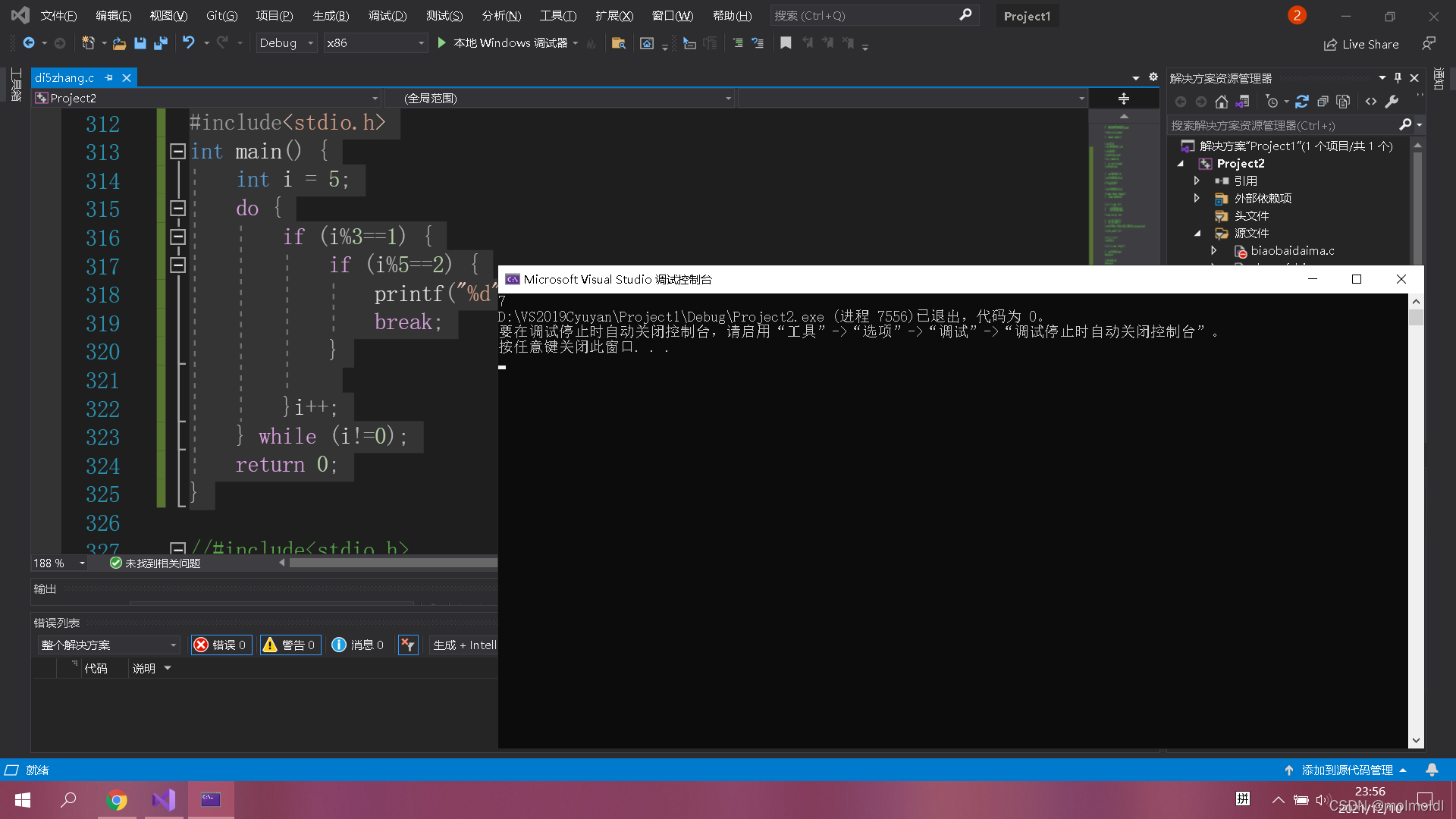This screenshot has height=819, width=1456.
Task: Toggle auto-hide pin on Solution Explorer
Action: click(x=1398, y=77)
